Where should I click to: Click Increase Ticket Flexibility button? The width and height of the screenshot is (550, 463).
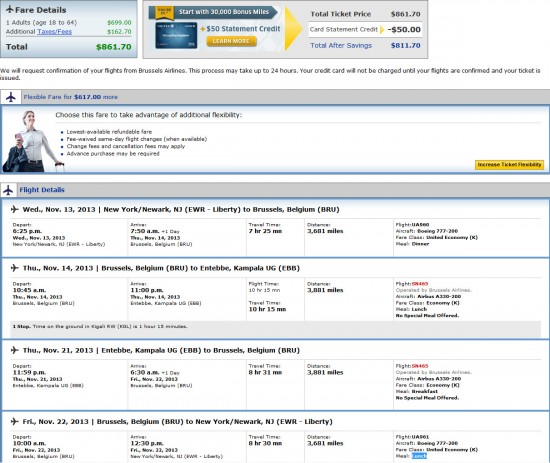click(509, 165)
